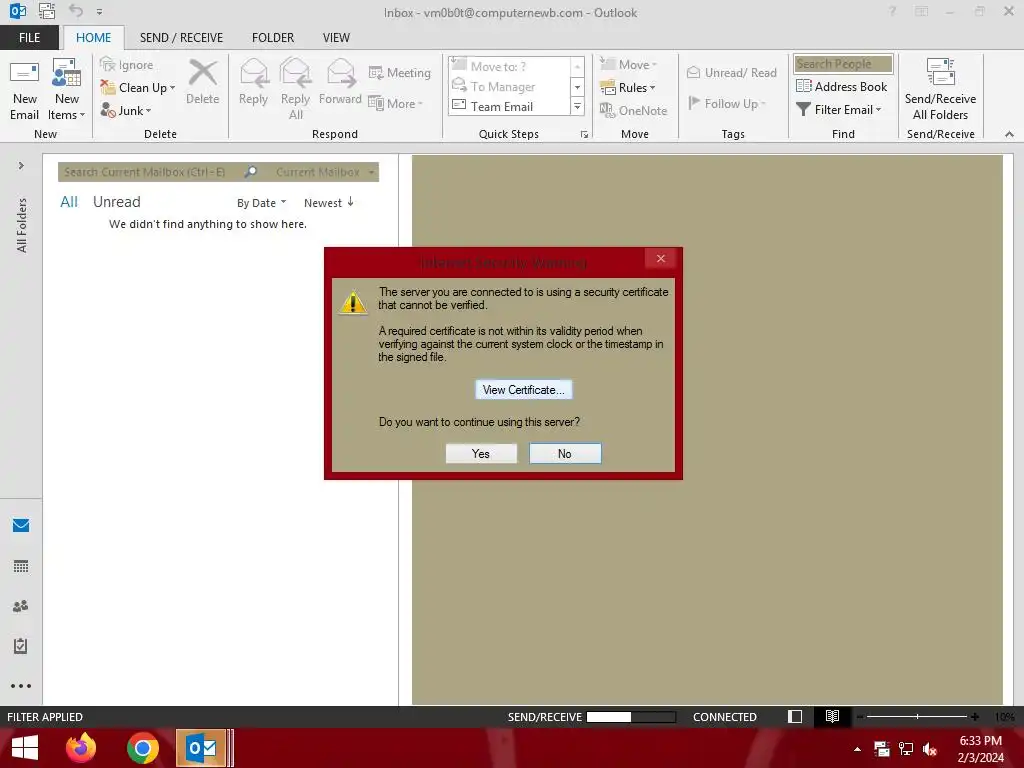Switch to the VIEW tab
The image size is (1024, 768).
336,38
